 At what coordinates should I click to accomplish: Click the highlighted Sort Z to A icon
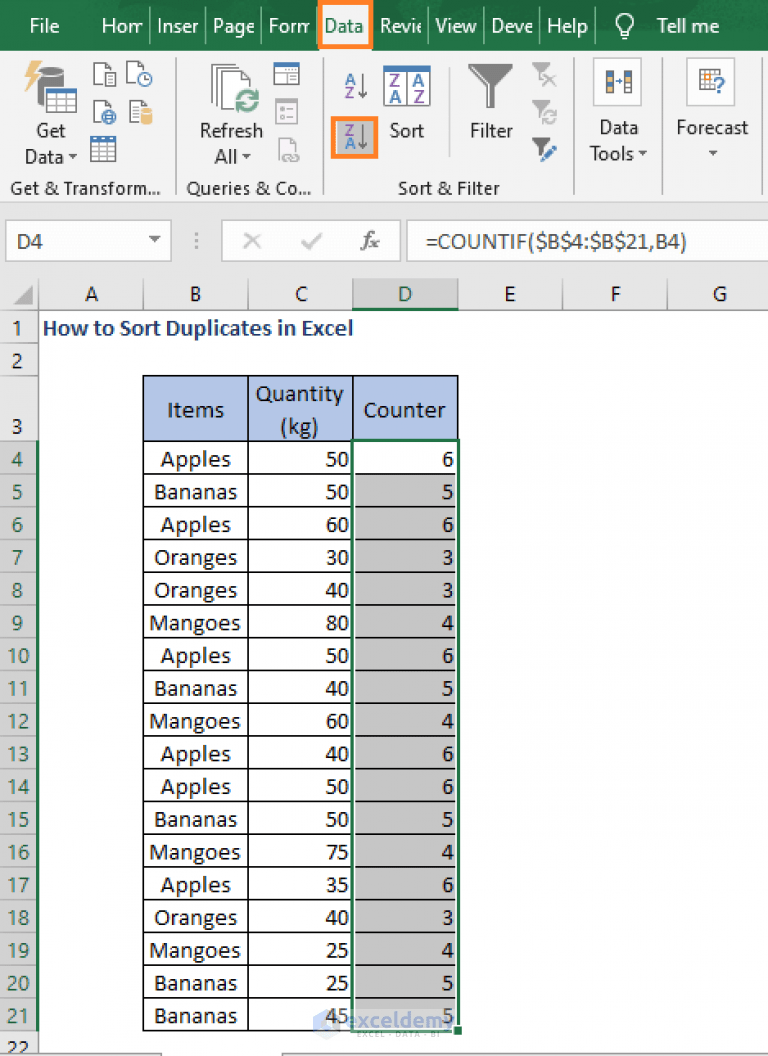(x=354, y=136)
